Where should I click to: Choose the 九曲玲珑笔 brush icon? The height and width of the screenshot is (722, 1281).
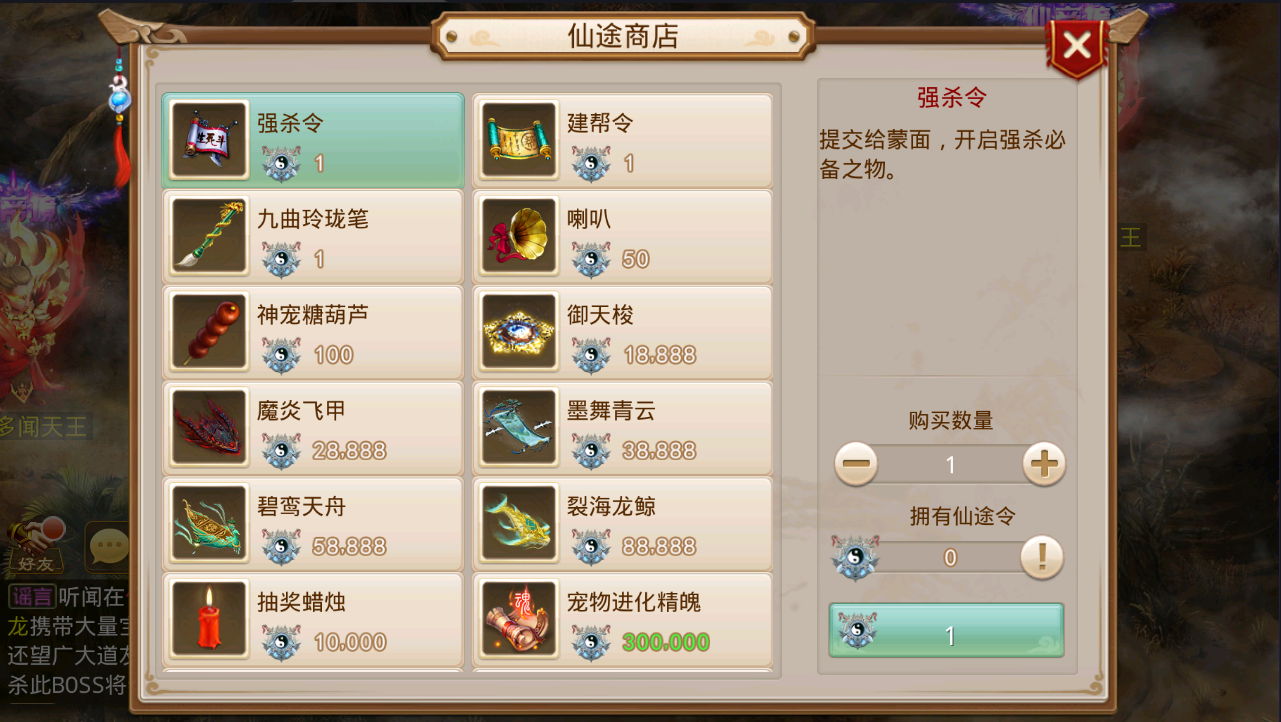209,236
